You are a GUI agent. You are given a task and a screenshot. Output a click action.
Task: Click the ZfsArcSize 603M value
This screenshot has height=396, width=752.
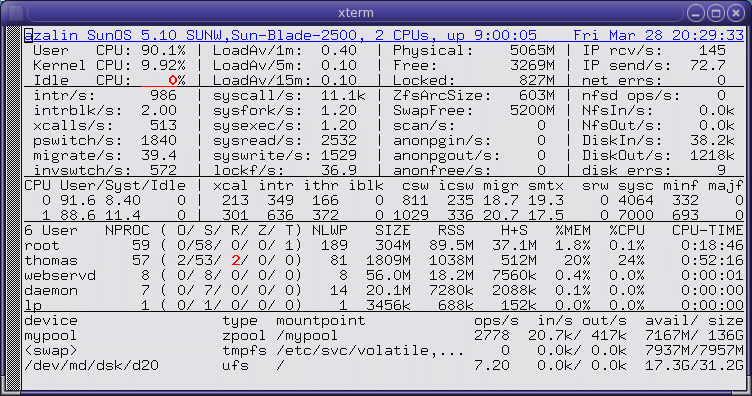coord(537,95)
